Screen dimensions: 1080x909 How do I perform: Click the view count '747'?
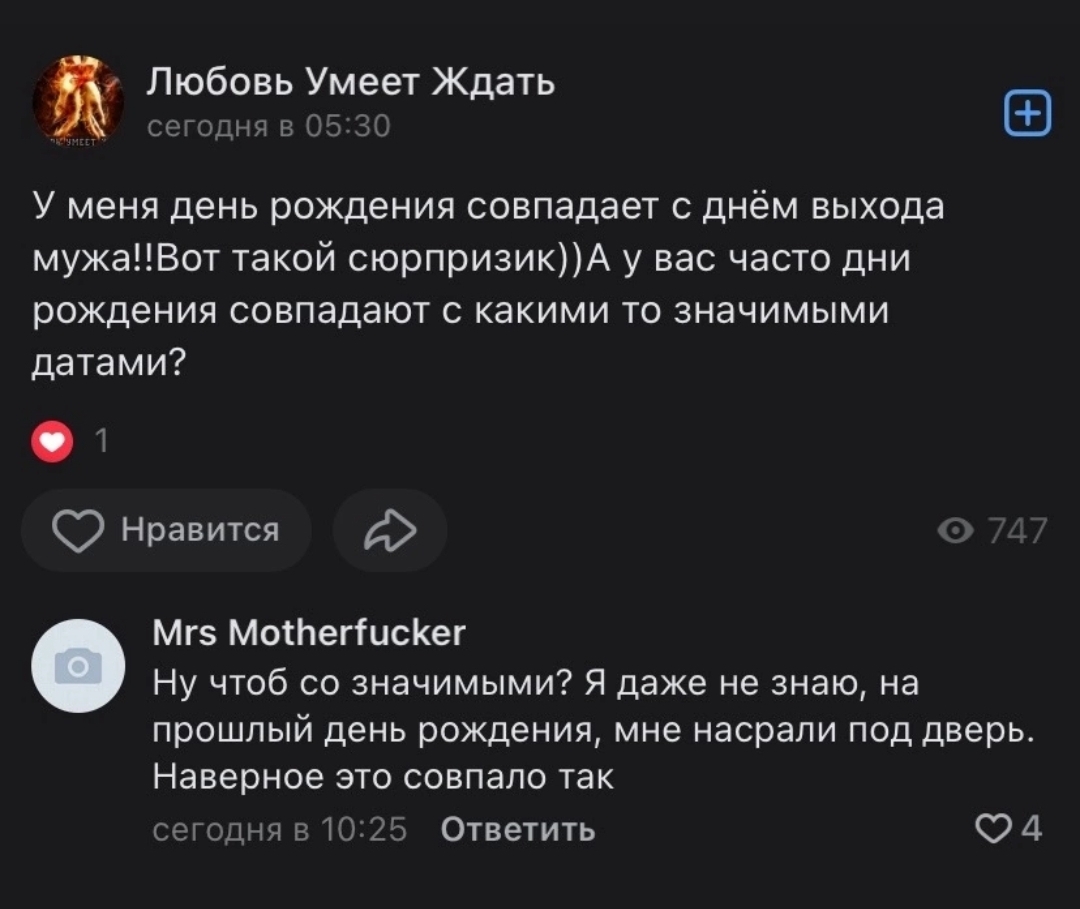click(1017, 530)
